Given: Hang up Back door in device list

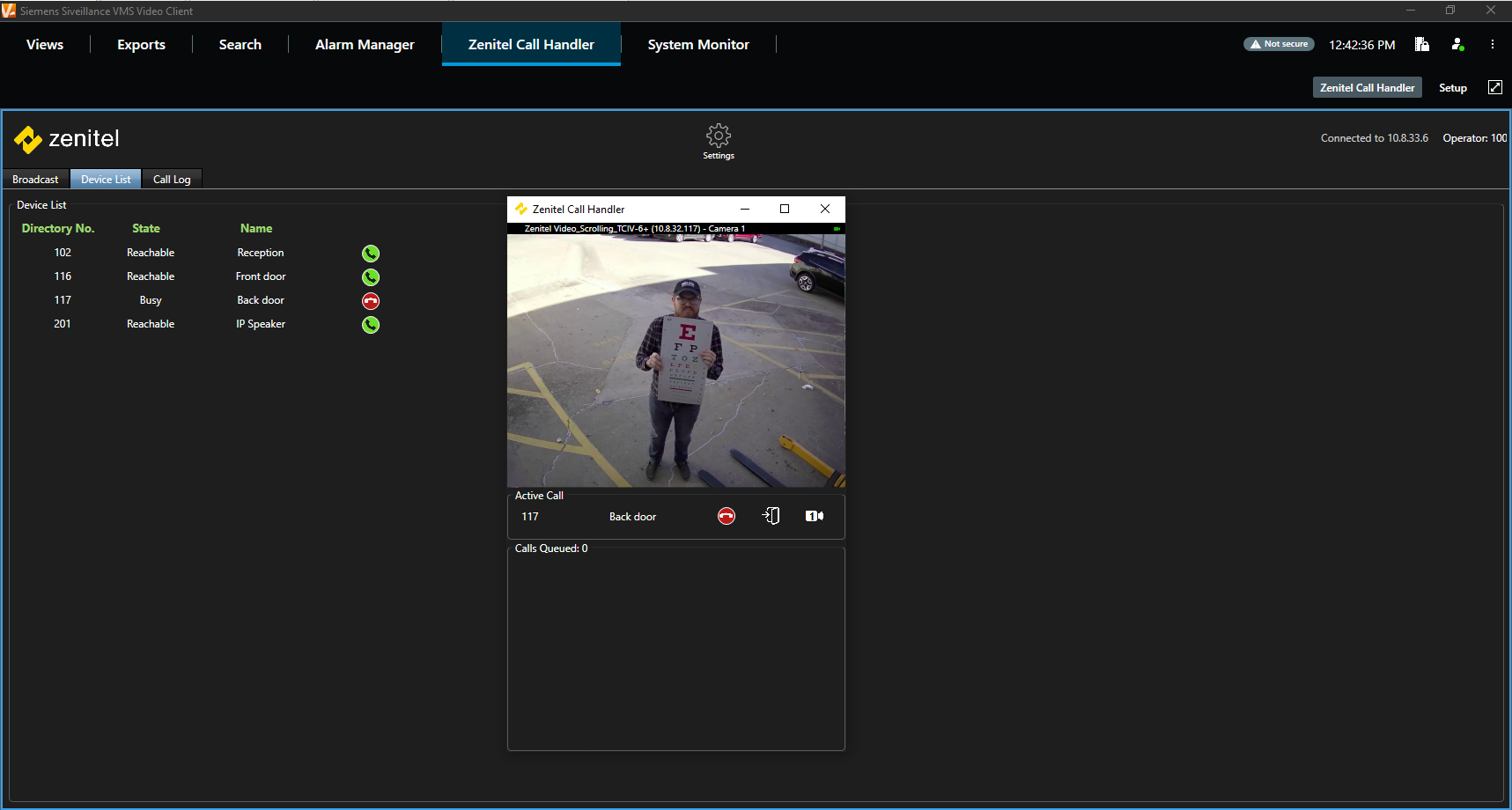Looking at the screenshot, I should tap(371, 301).
